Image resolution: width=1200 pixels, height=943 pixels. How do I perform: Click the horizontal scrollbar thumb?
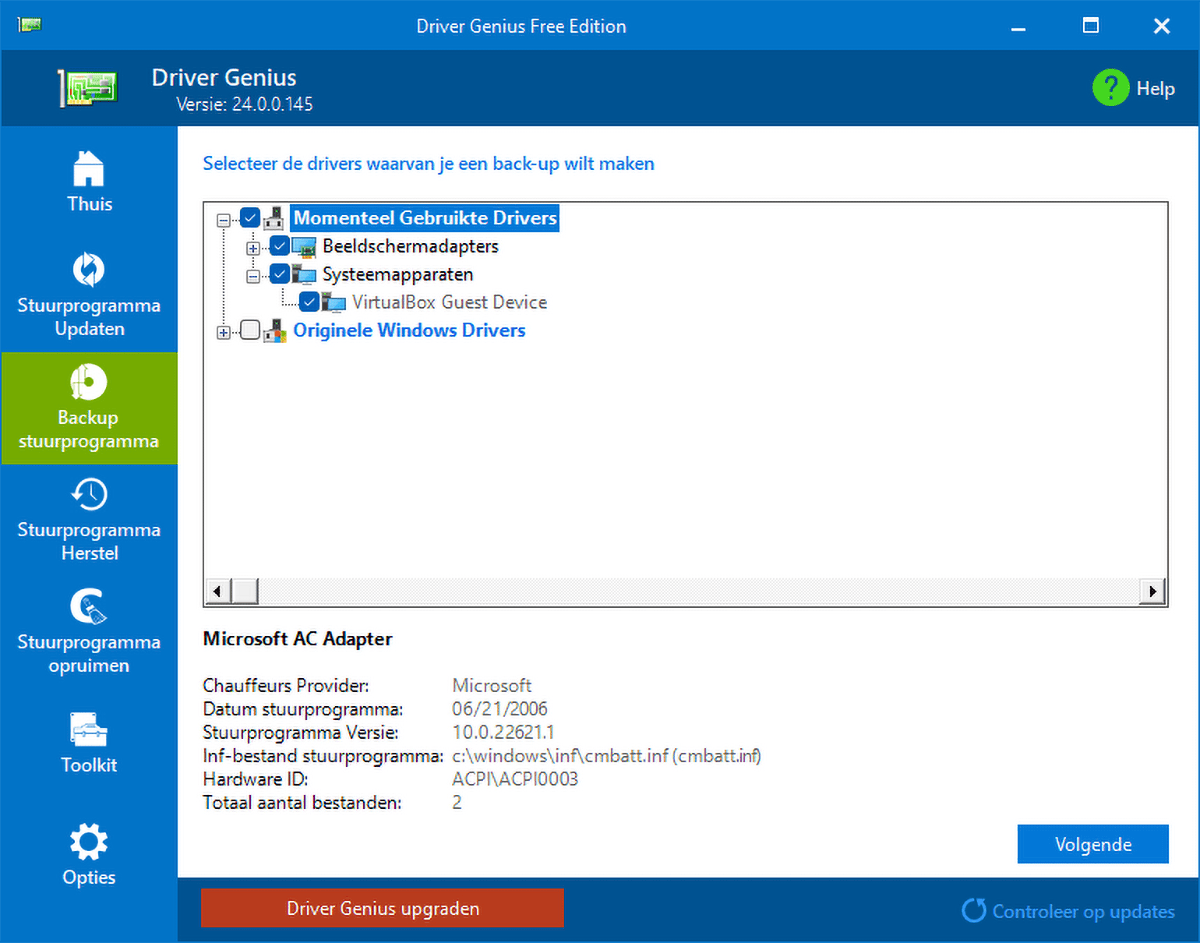coord(245,591)
